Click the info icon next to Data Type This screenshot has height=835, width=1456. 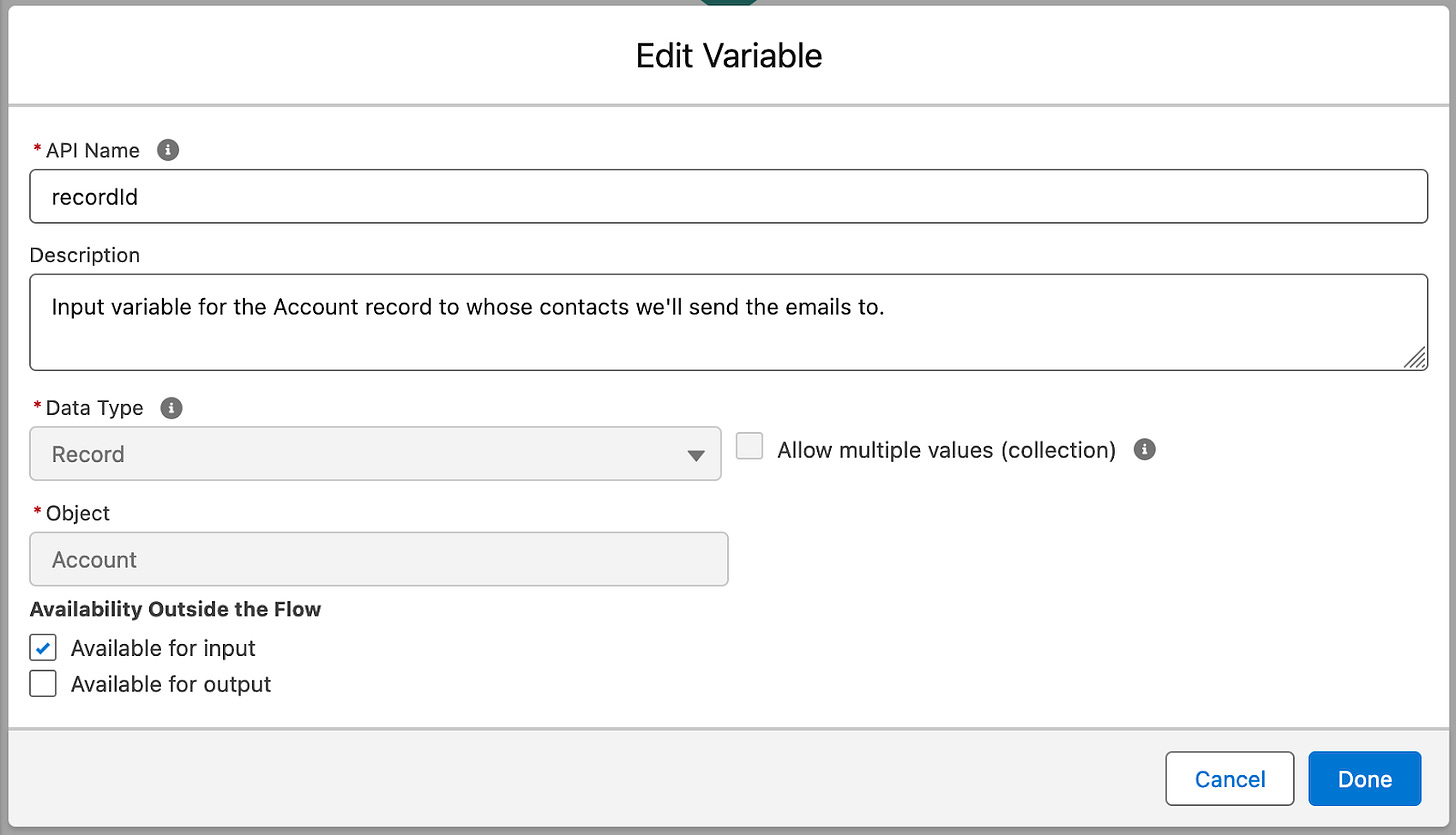pyautogui.click(x=171, y=408)
